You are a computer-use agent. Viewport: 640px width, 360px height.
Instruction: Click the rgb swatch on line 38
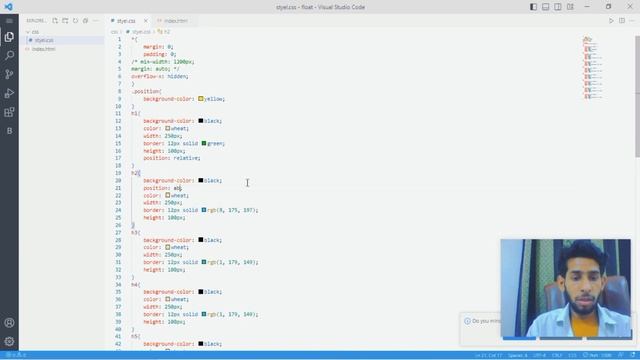click(204, 314)
